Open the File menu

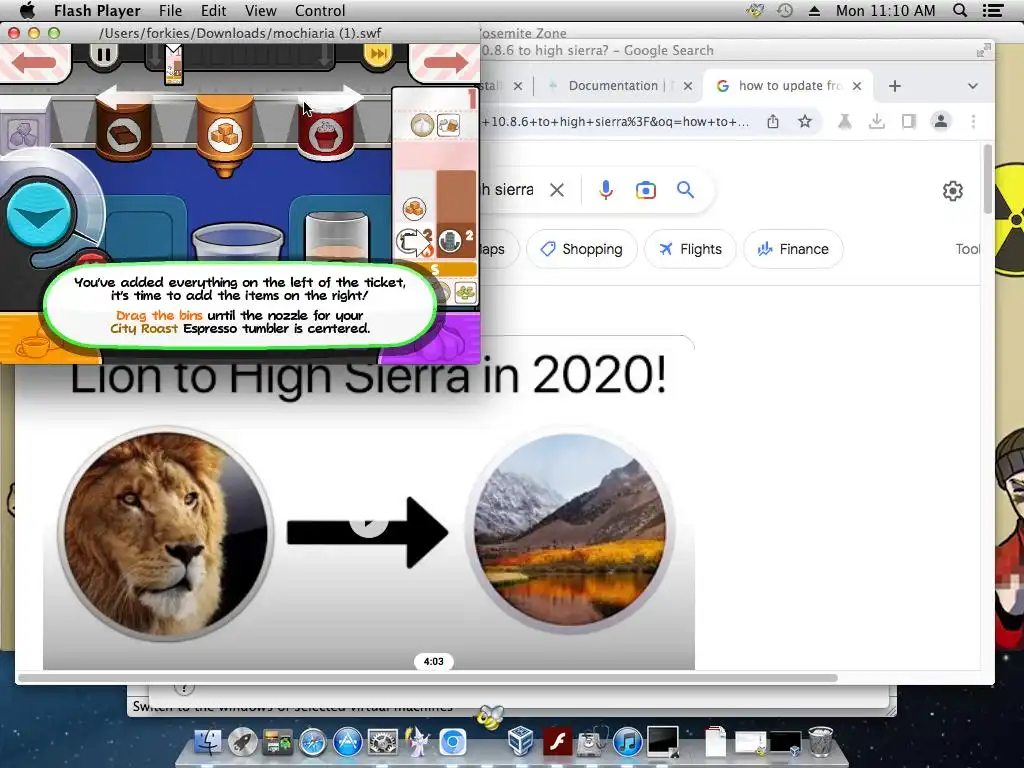[x=170, y=10]
